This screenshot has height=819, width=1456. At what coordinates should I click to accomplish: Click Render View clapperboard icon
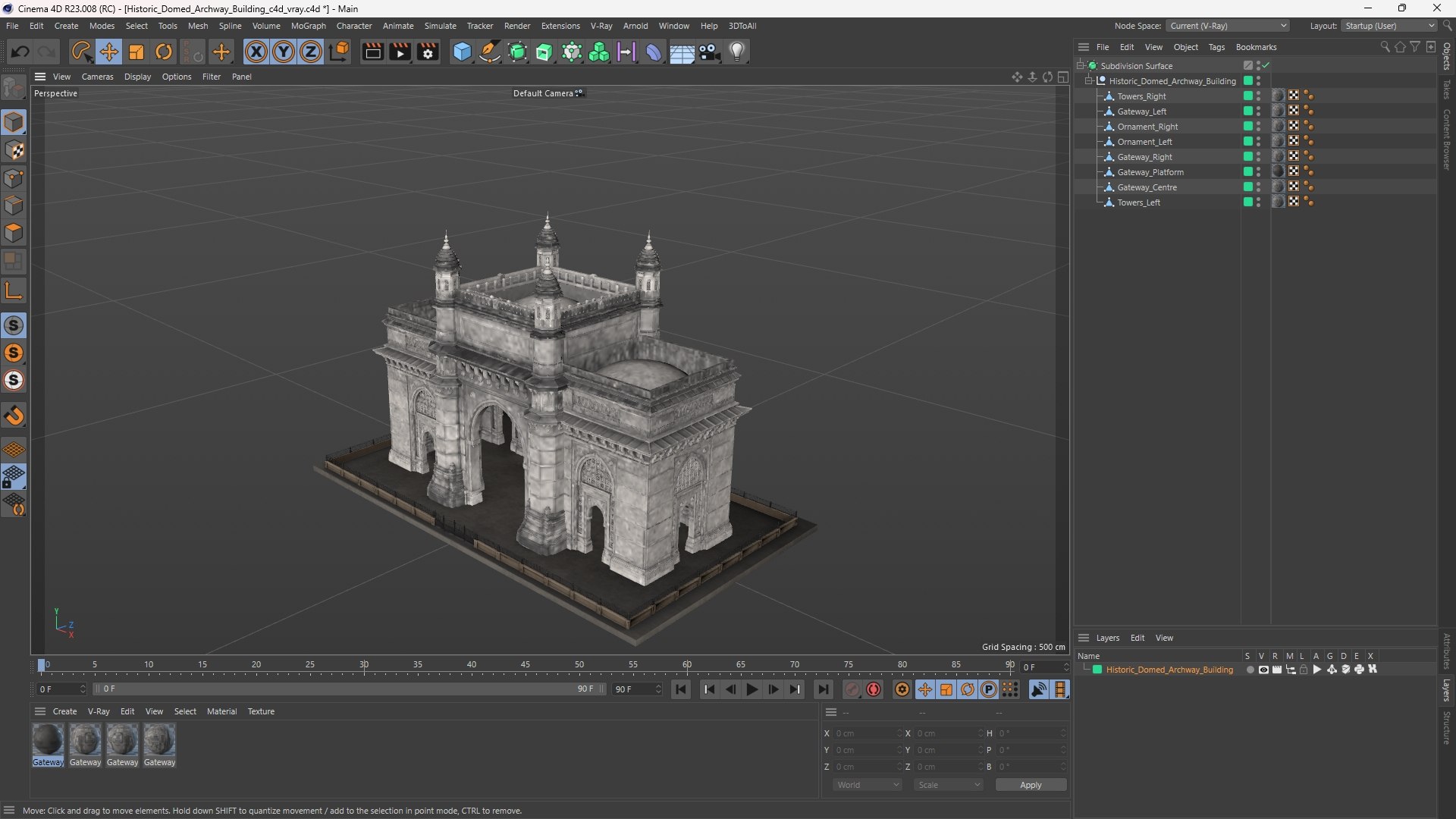tap(372, 52)
